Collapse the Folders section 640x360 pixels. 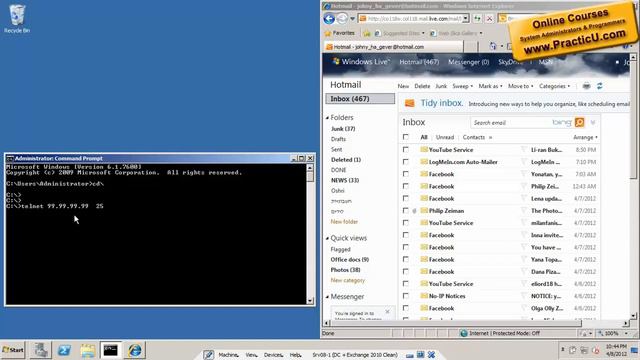[x=327, y=118]
